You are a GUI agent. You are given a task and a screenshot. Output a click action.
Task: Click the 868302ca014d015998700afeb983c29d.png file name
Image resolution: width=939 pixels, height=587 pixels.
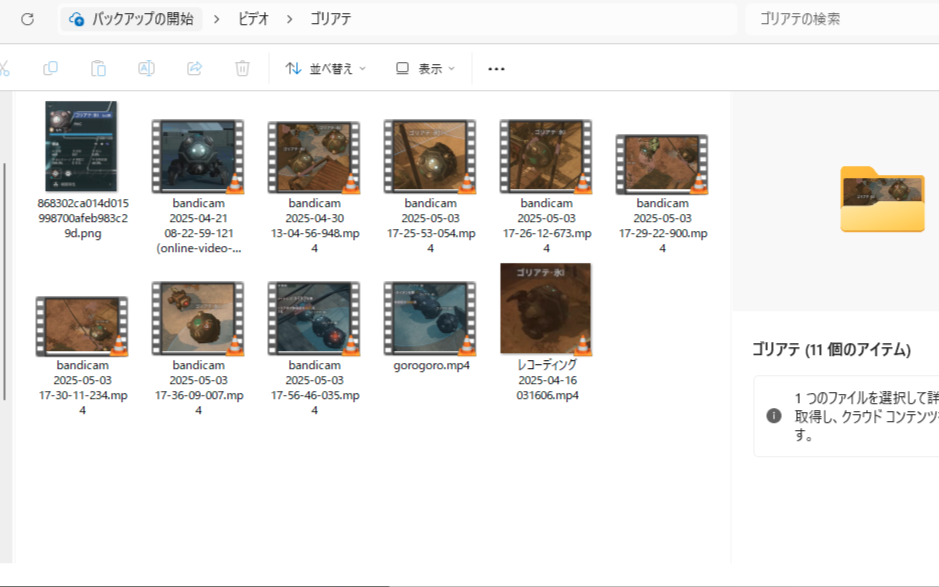(83, 218)
